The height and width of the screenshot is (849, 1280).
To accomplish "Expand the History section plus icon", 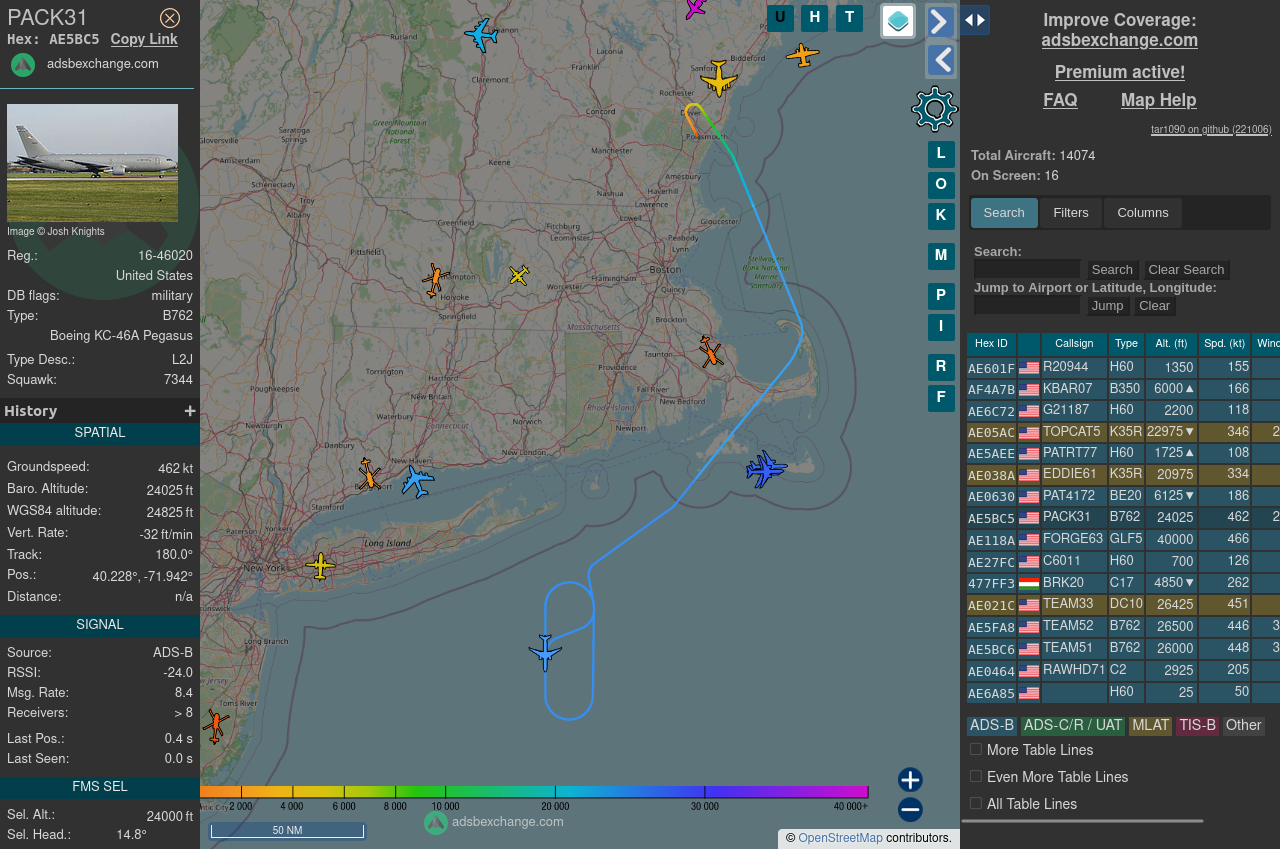I will point(190,411).
